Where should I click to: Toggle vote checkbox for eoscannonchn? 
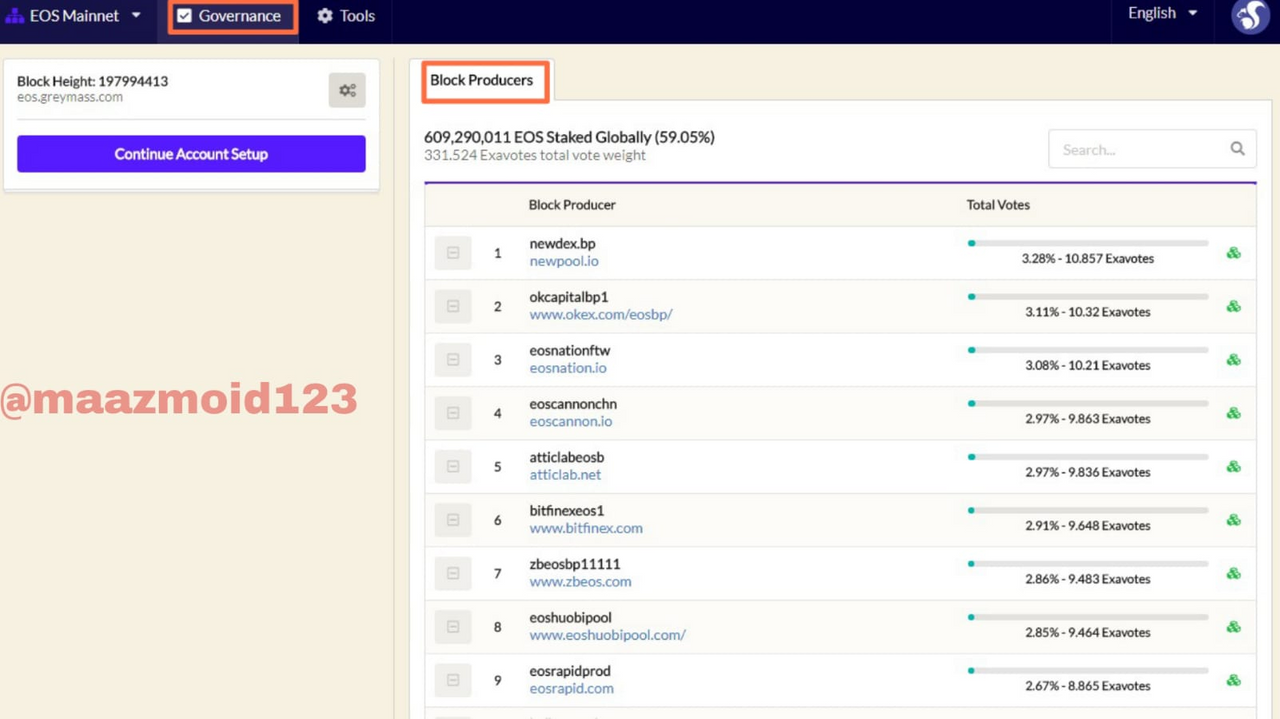click(453, 413)
